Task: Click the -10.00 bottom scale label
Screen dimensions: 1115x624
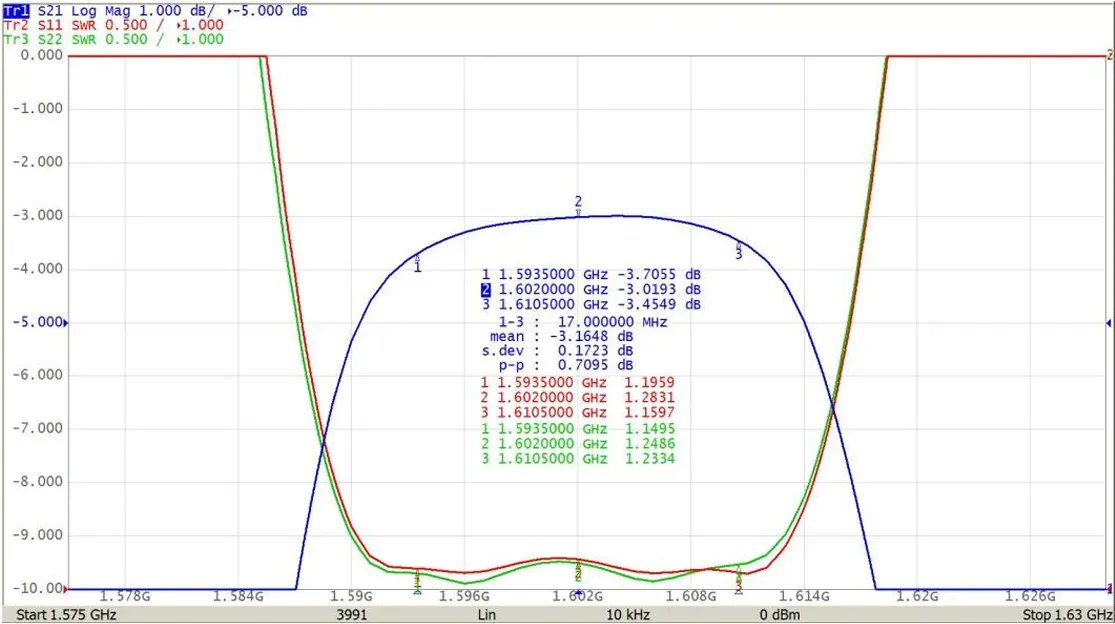Action: [x=37, y=588]
